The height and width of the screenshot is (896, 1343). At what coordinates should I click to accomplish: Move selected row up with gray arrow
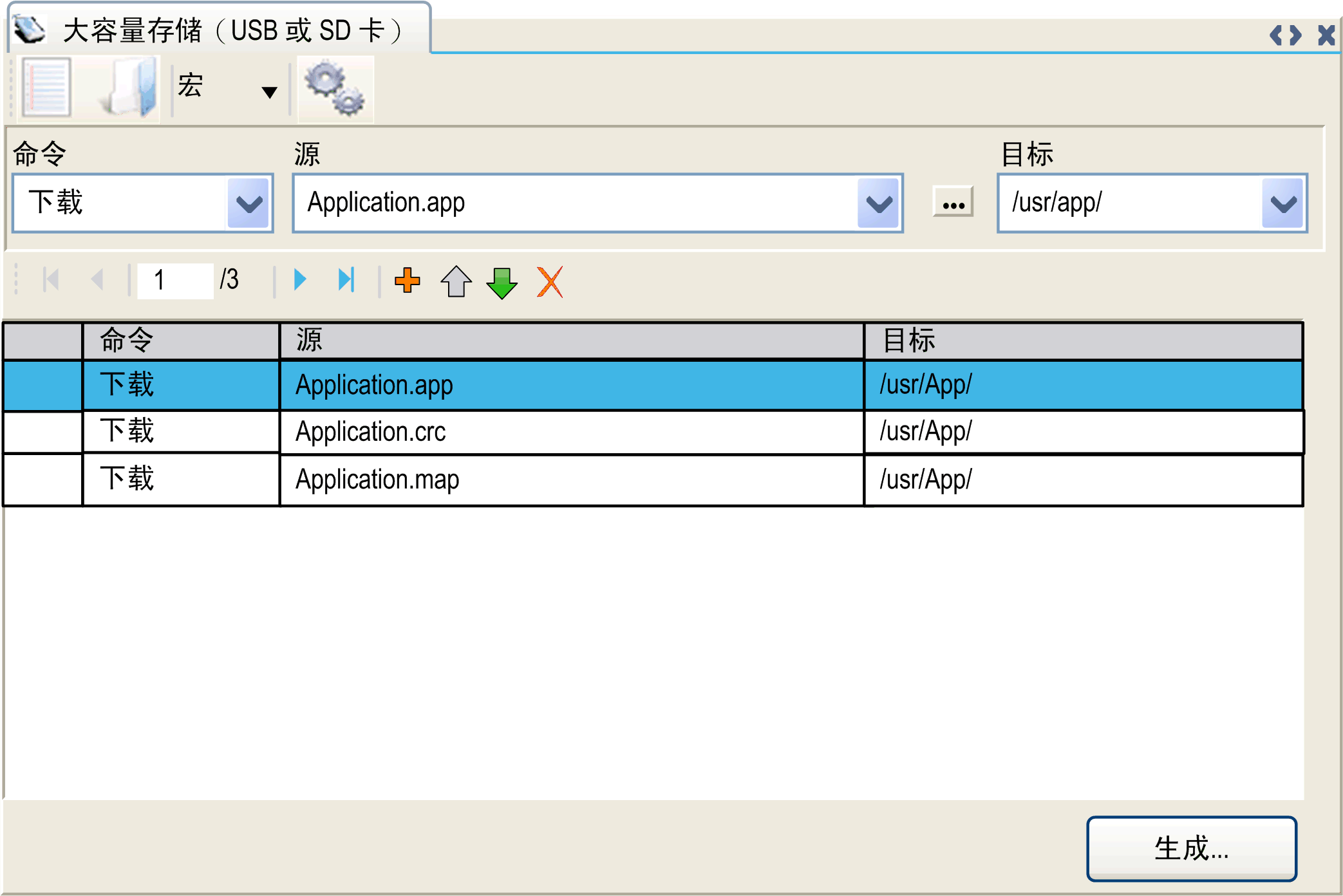pos(456,281)
